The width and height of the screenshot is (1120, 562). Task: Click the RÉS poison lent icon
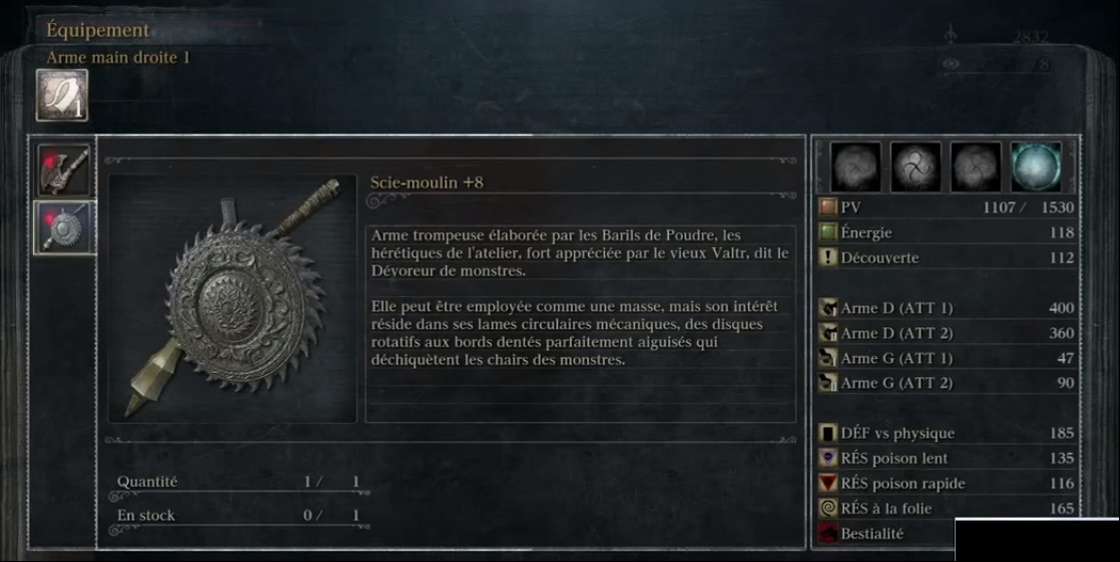point(828,458)
